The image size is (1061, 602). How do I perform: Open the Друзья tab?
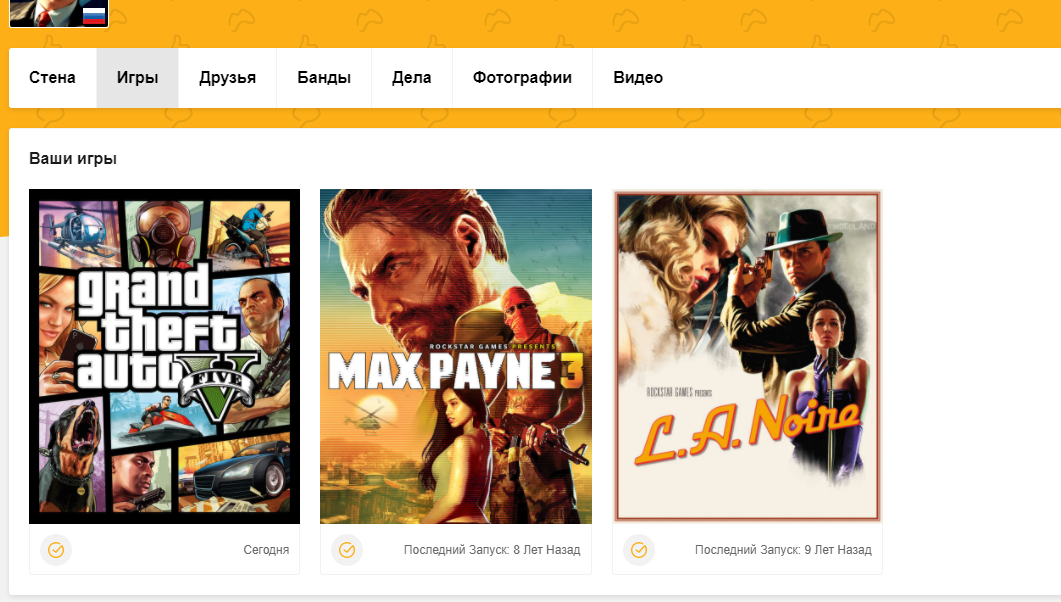click(x=227, y=78)
